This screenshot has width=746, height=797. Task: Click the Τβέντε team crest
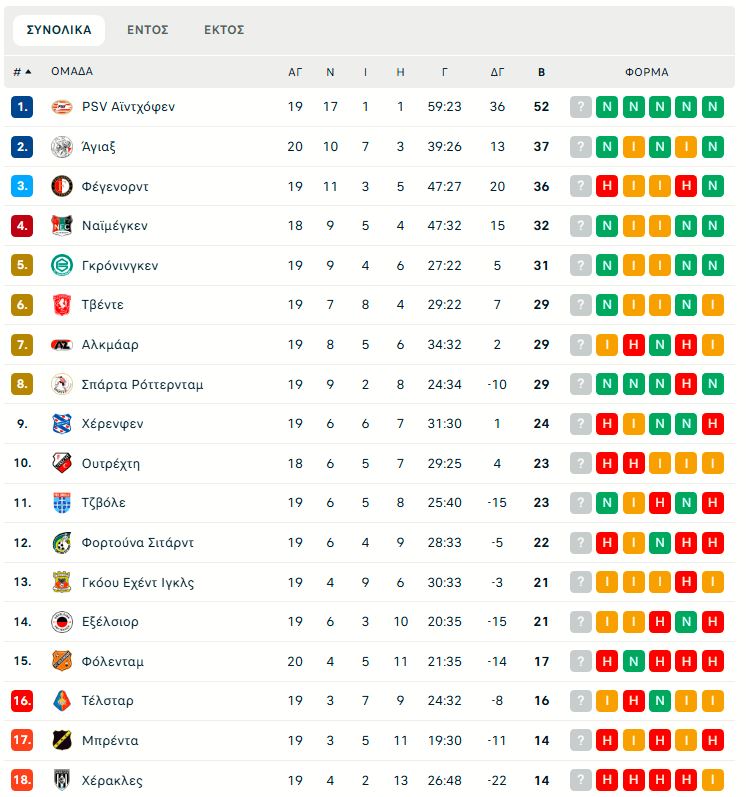tap(62, 305)
